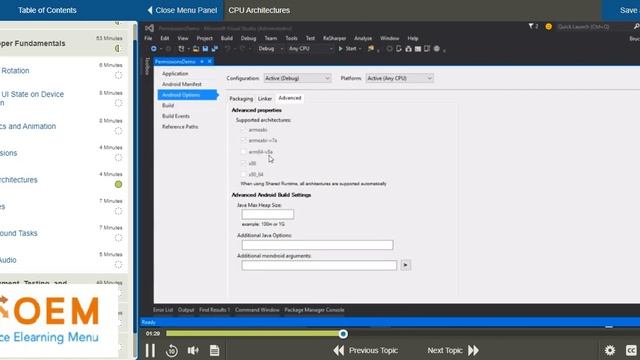The width and height of the screenshot is (640, 360).
Task: Click the round globe icon ending the toolbar
Action: (x=437, y=49)
